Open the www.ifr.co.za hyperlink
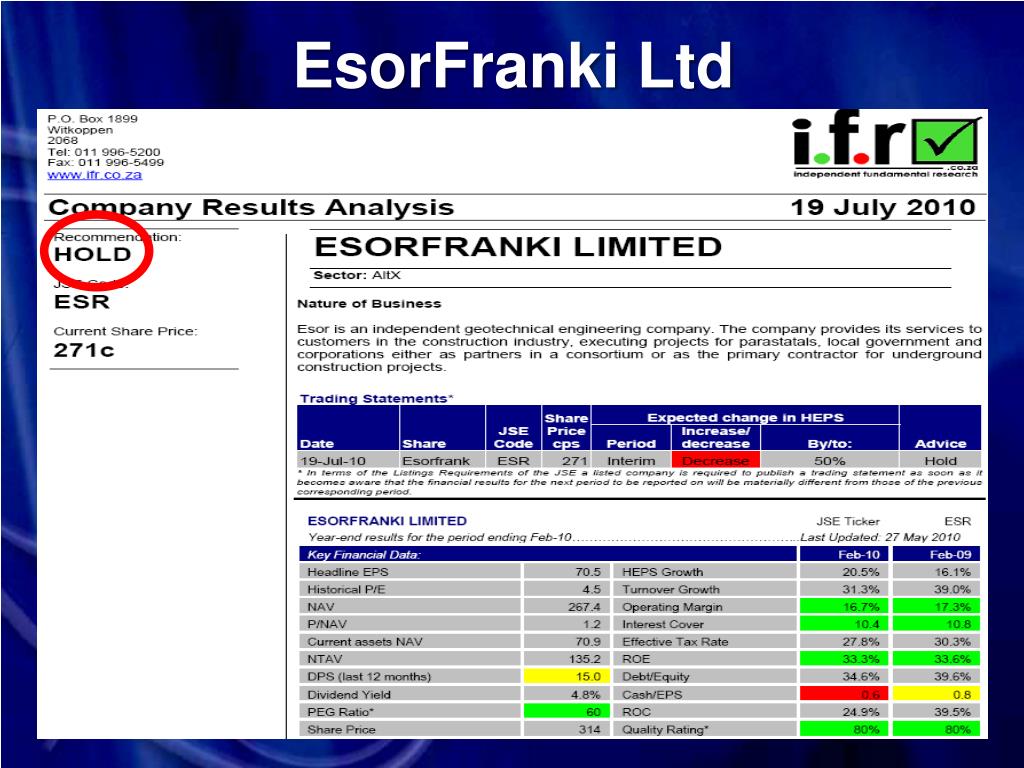Image resolution: width=1024 pixels, height=768 pixels. click(95, 175)
